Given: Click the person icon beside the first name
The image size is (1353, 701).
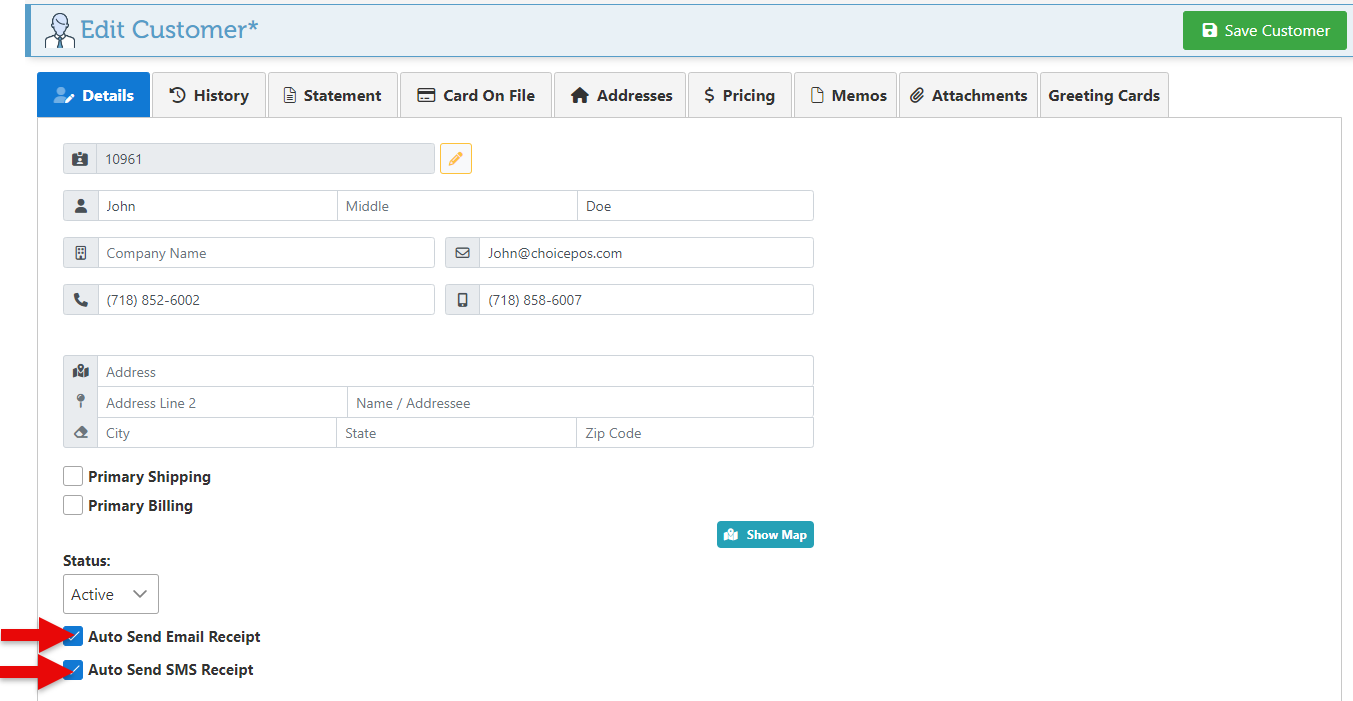Looking at the screenshot, I should 81,206.
